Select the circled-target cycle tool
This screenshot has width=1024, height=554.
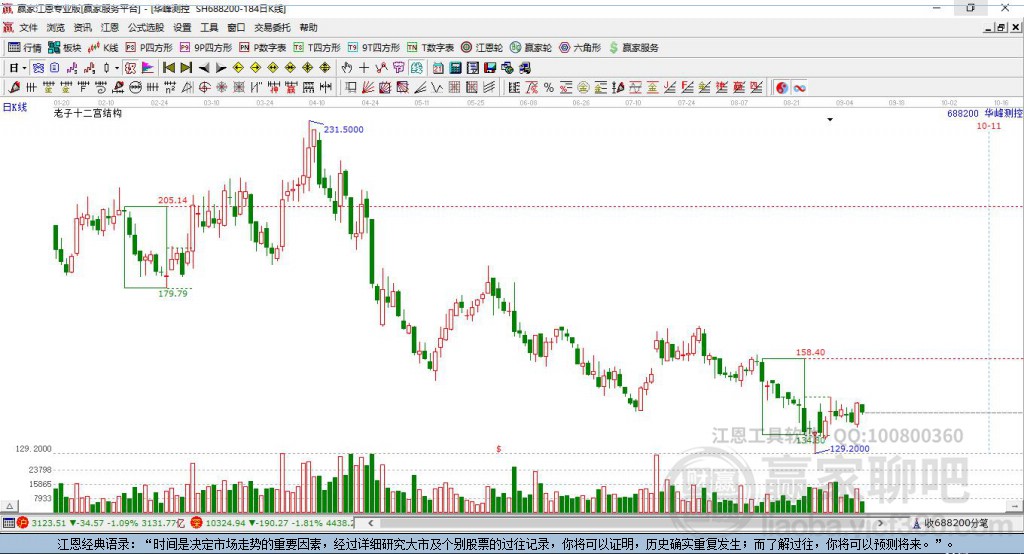tap(204, 88)
